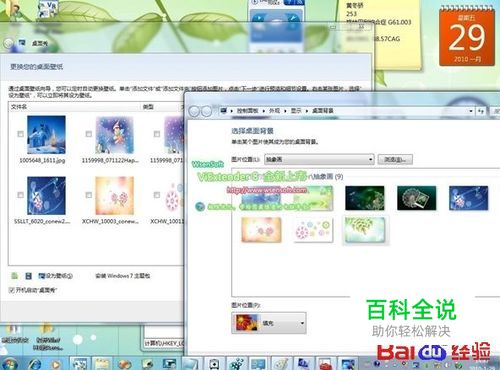Select the 1005648_1611.jpg thumbnail
This screenshot has width=500, height=370.
[46, 135]
